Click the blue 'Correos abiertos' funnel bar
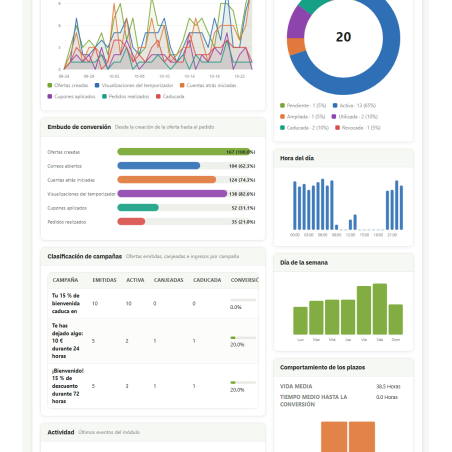452x452 pixels. (159, 166)
